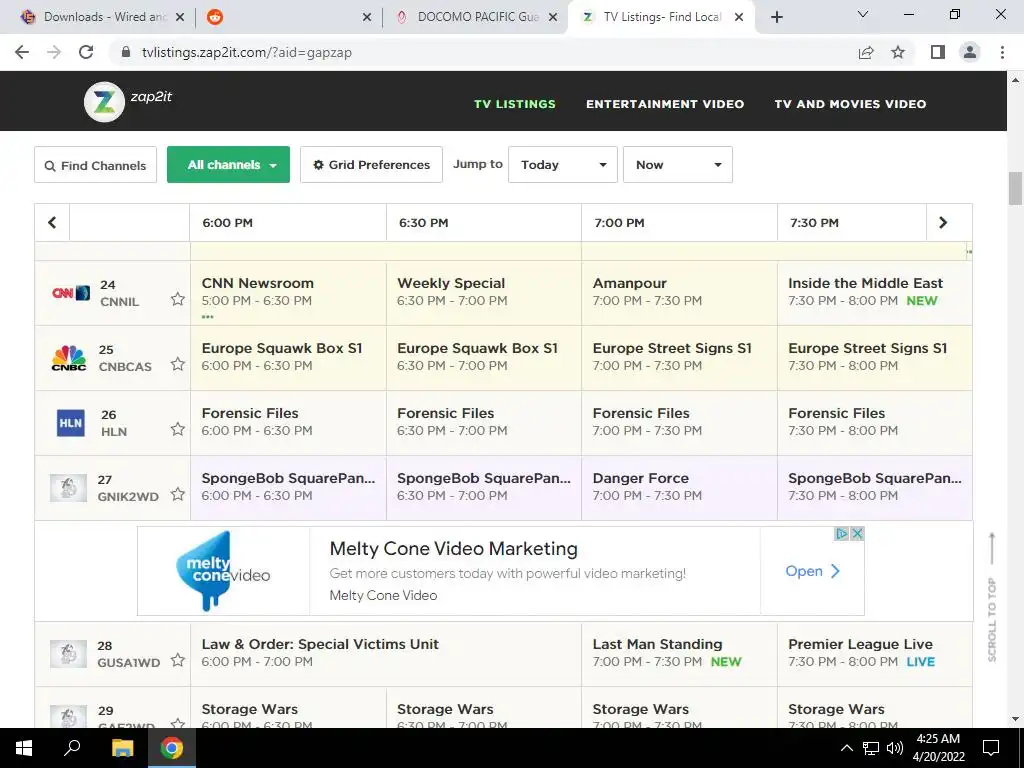1024x768 pixels.
Task: Favorite channel 28 GUSA1WD with star
Action: (178, 660)
